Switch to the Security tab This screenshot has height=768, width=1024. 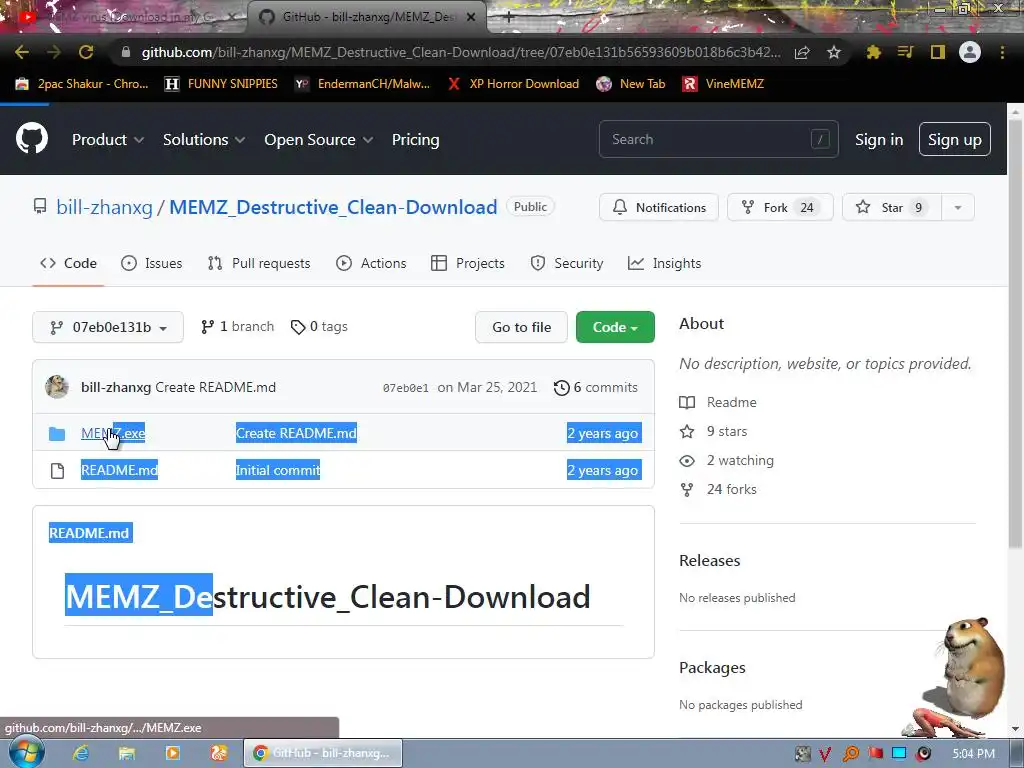click(x=567, y=263)
